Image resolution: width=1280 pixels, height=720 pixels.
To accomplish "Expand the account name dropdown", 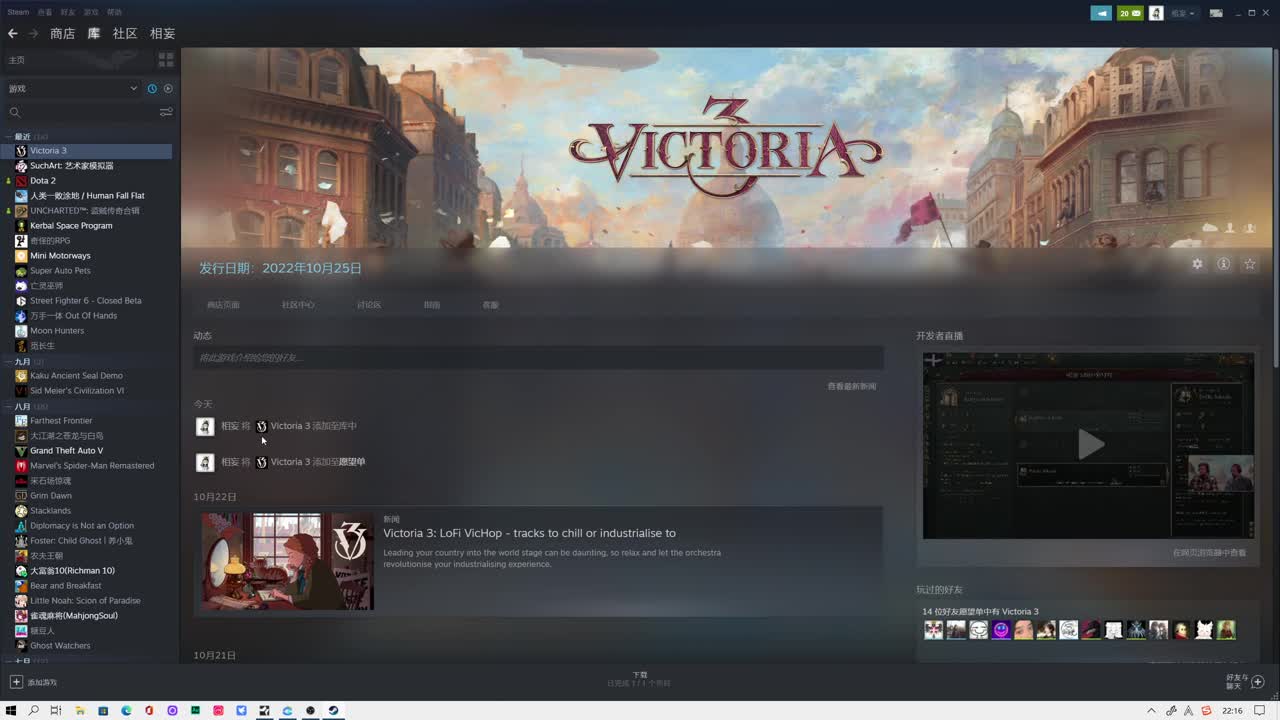I will pyautogui.click(x=1182, y=13).
